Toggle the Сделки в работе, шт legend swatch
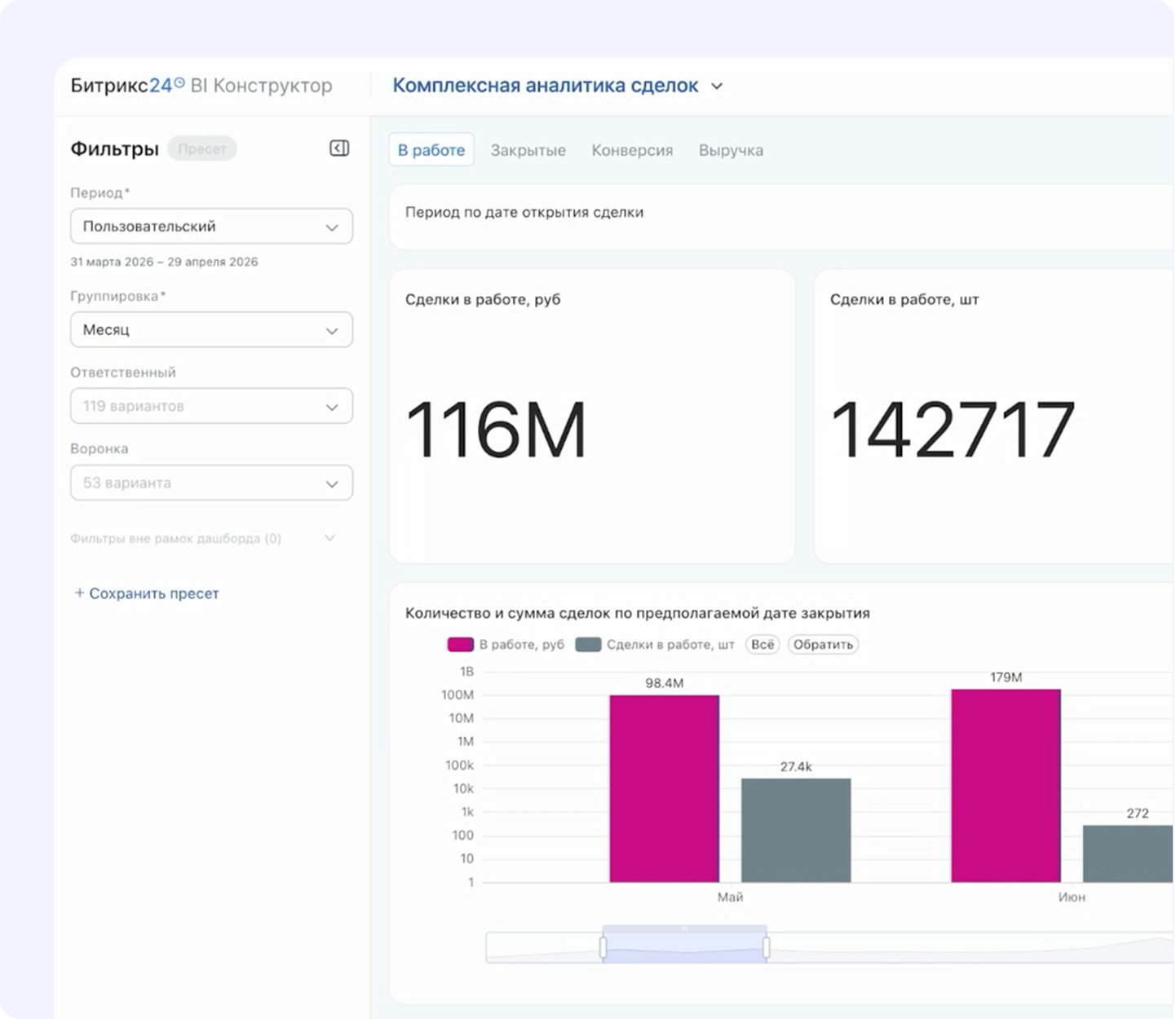The image size is (1176, 1019). click(588, 644)
